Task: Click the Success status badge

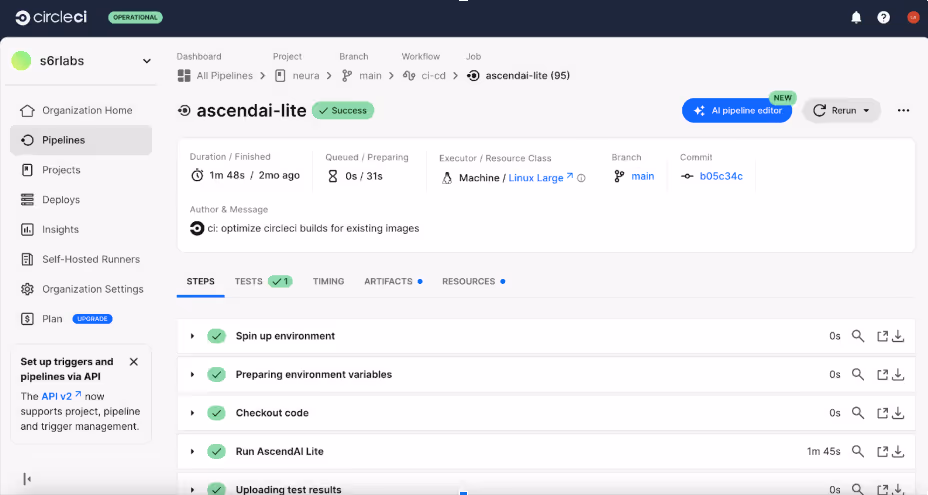Action: point(343,111)
